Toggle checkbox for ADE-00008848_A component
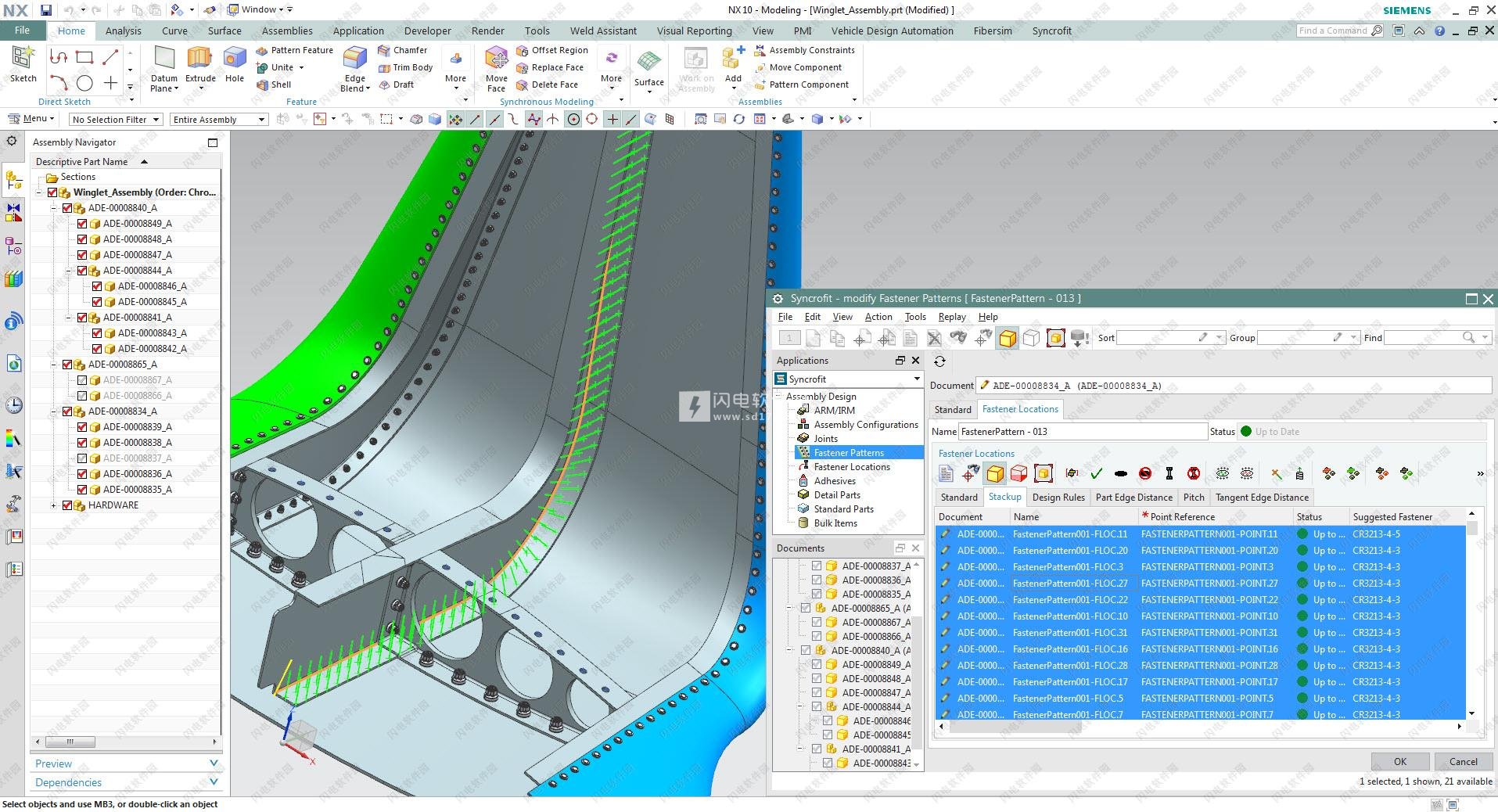Screen dimensions: 1498x812 coord(82,239)
